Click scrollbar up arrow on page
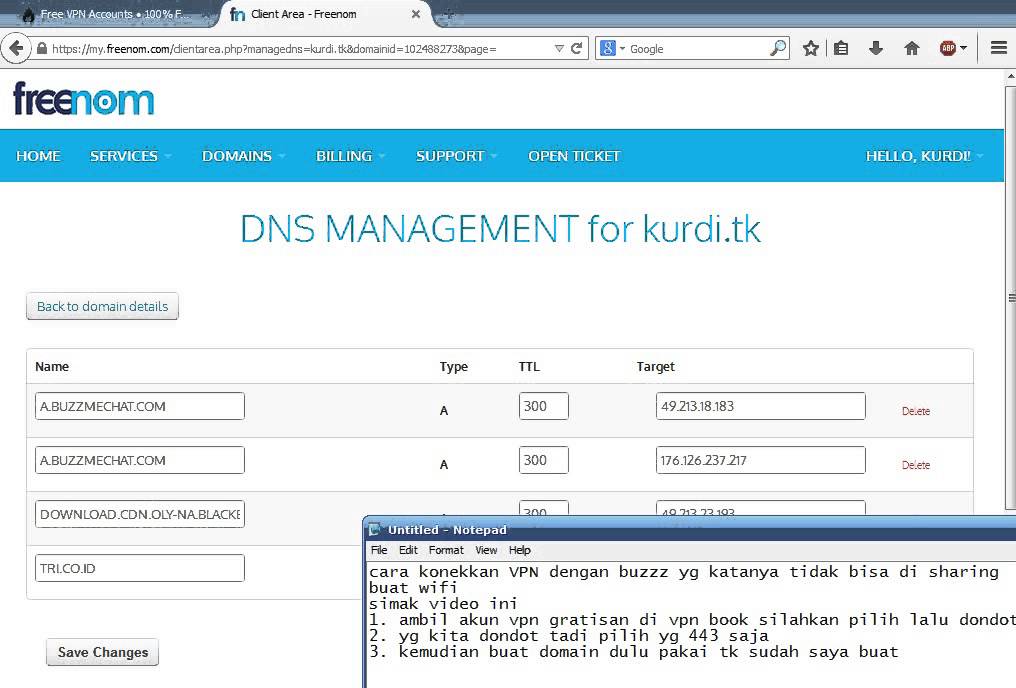Image resolution: width=1016 pixels, height=688 pixels. (1010, 76)
